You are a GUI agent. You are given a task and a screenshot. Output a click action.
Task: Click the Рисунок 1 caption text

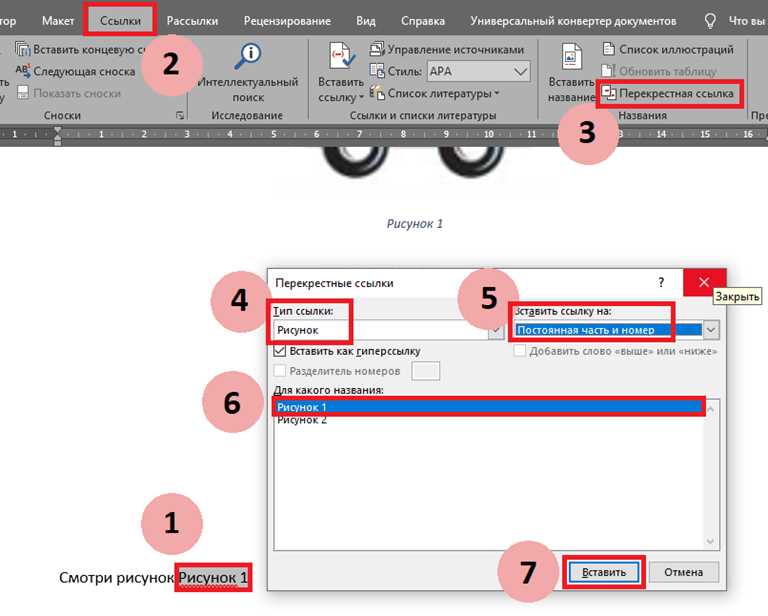[x=414, y=224]
